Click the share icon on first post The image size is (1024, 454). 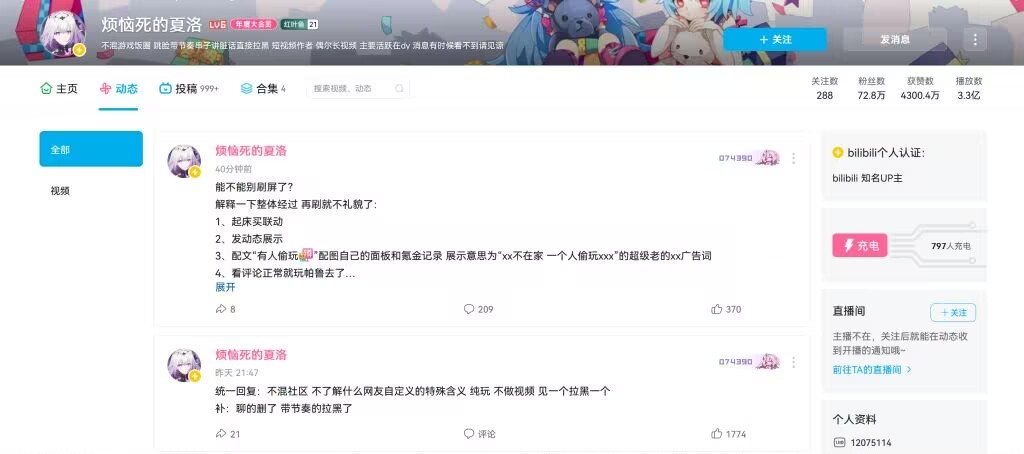pos(221,309)
